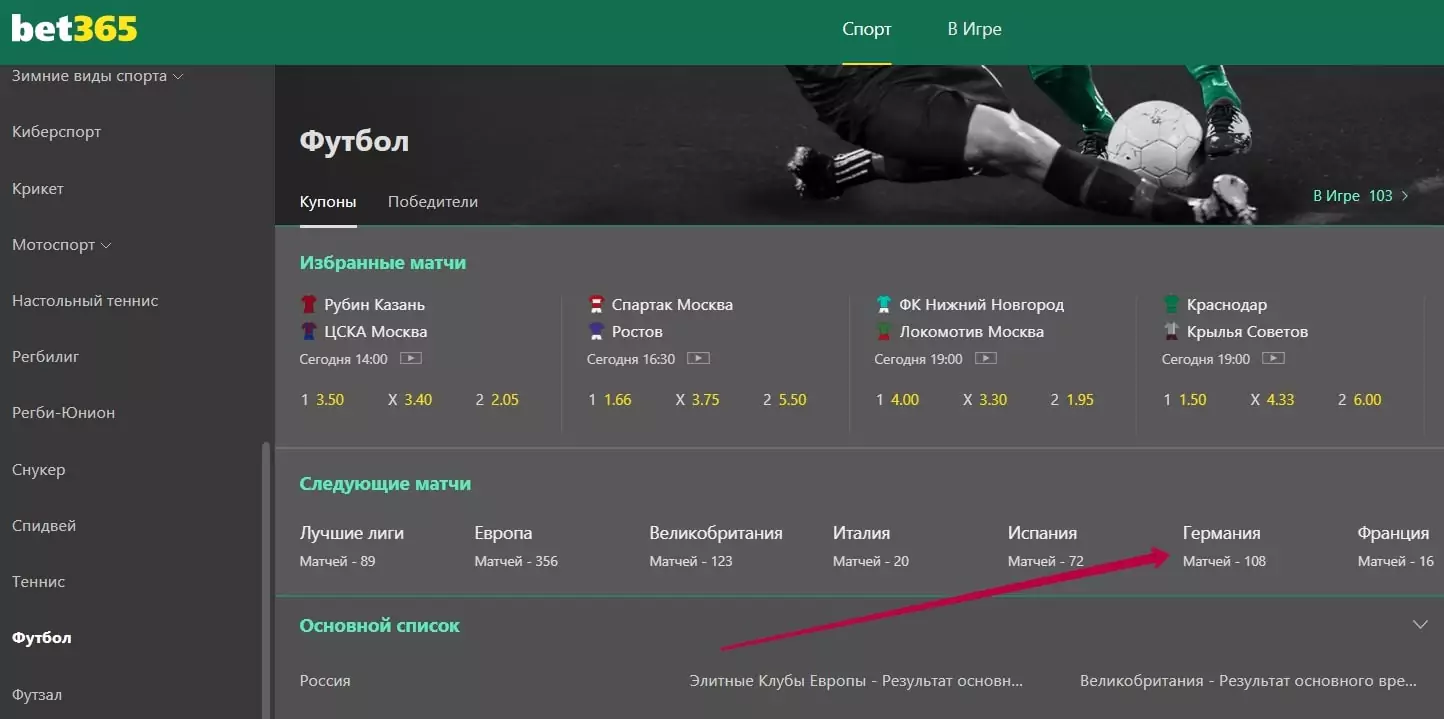Open Великобритания with 123 matches
Image resolution: width=1444 pixels, height=719 pixels.
coord(716,546)
